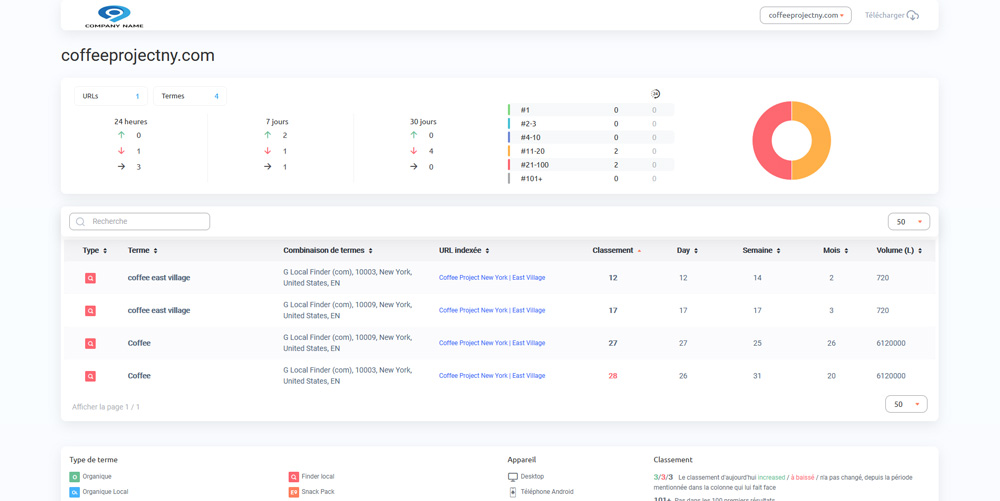Click the orange bar beside #11-20

509,151
